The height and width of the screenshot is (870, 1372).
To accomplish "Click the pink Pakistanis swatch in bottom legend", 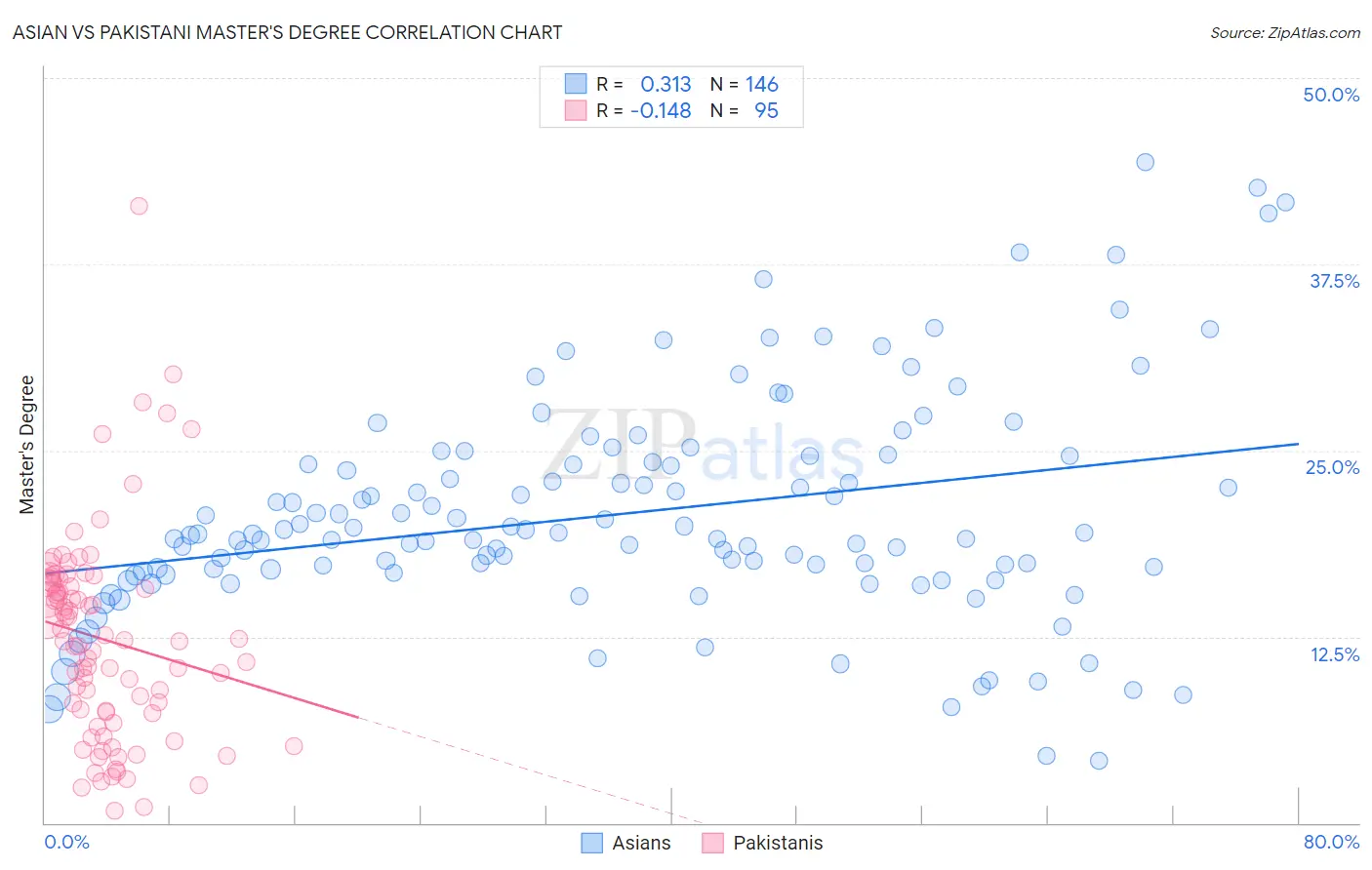I will tap(713, 843).
